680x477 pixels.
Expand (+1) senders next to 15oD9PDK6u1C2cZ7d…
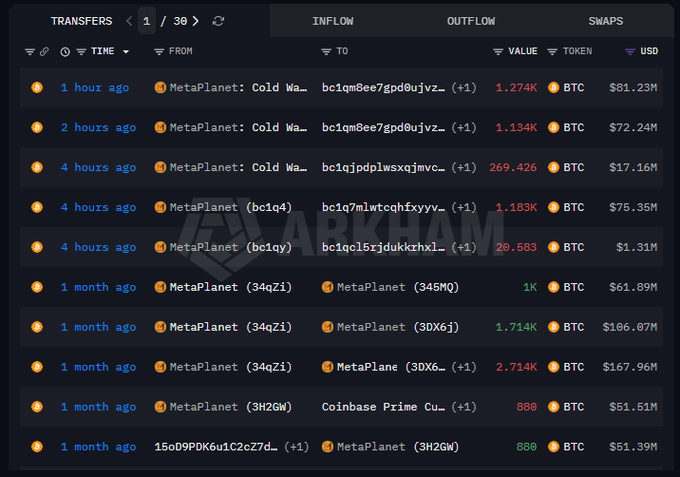point(297,447)
